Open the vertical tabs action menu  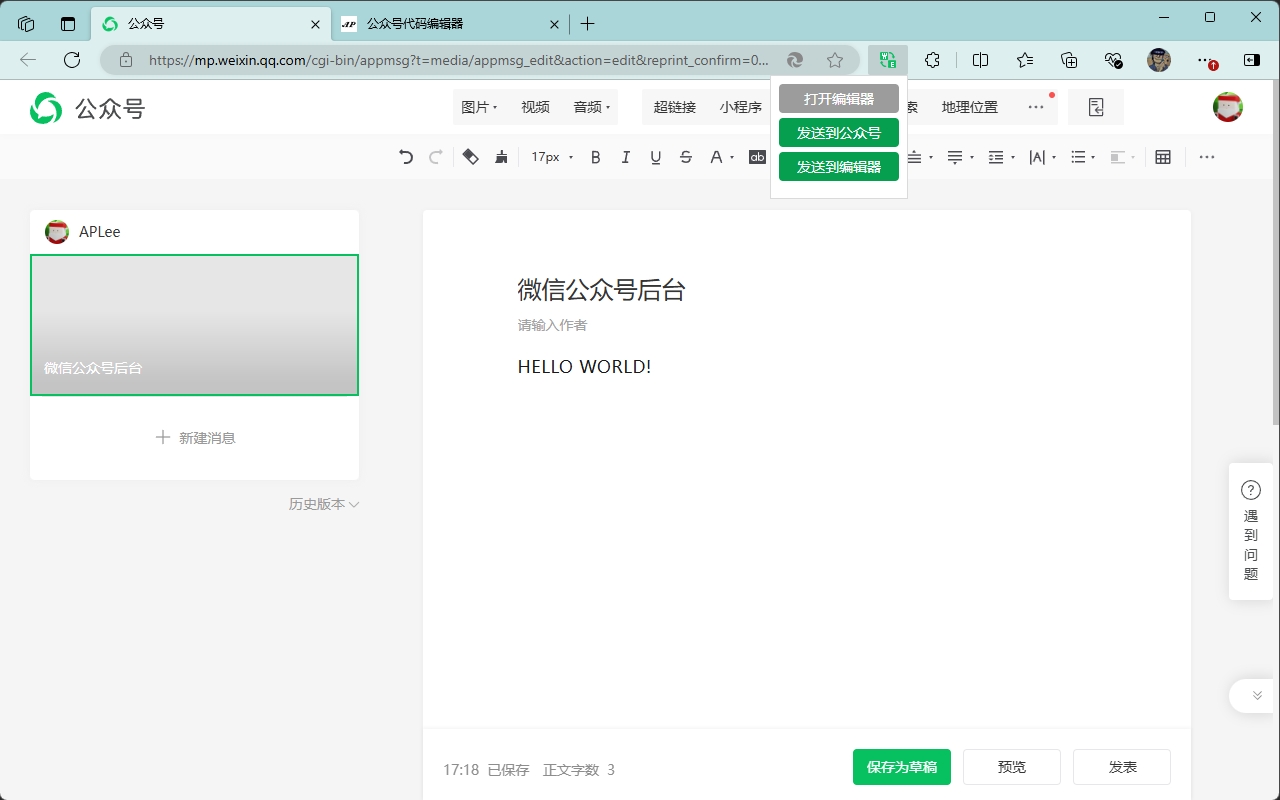click(x=68, y=23)
